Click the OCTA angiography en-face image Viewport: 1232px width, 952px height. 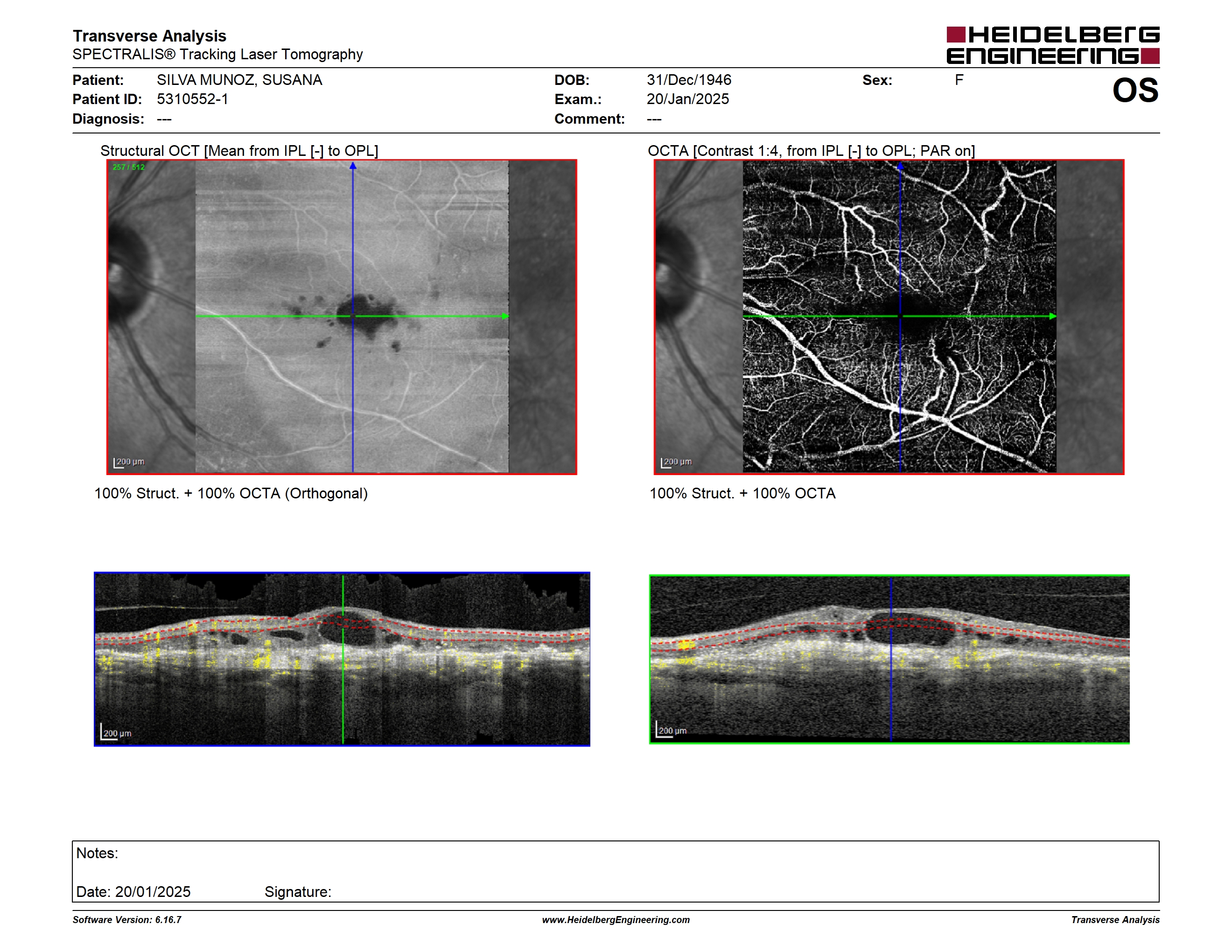point(889,317)
